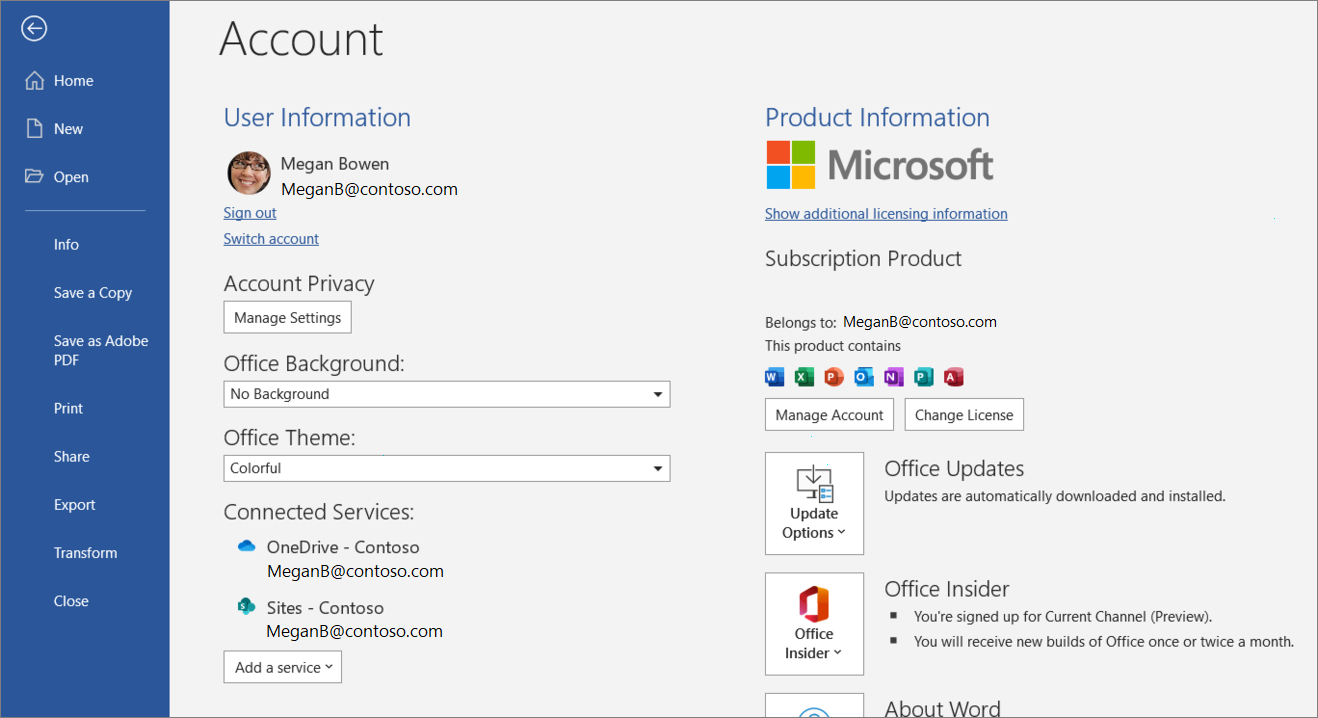
Task: Click the OneNote app icon under product contains
Action: pos(894,377)
